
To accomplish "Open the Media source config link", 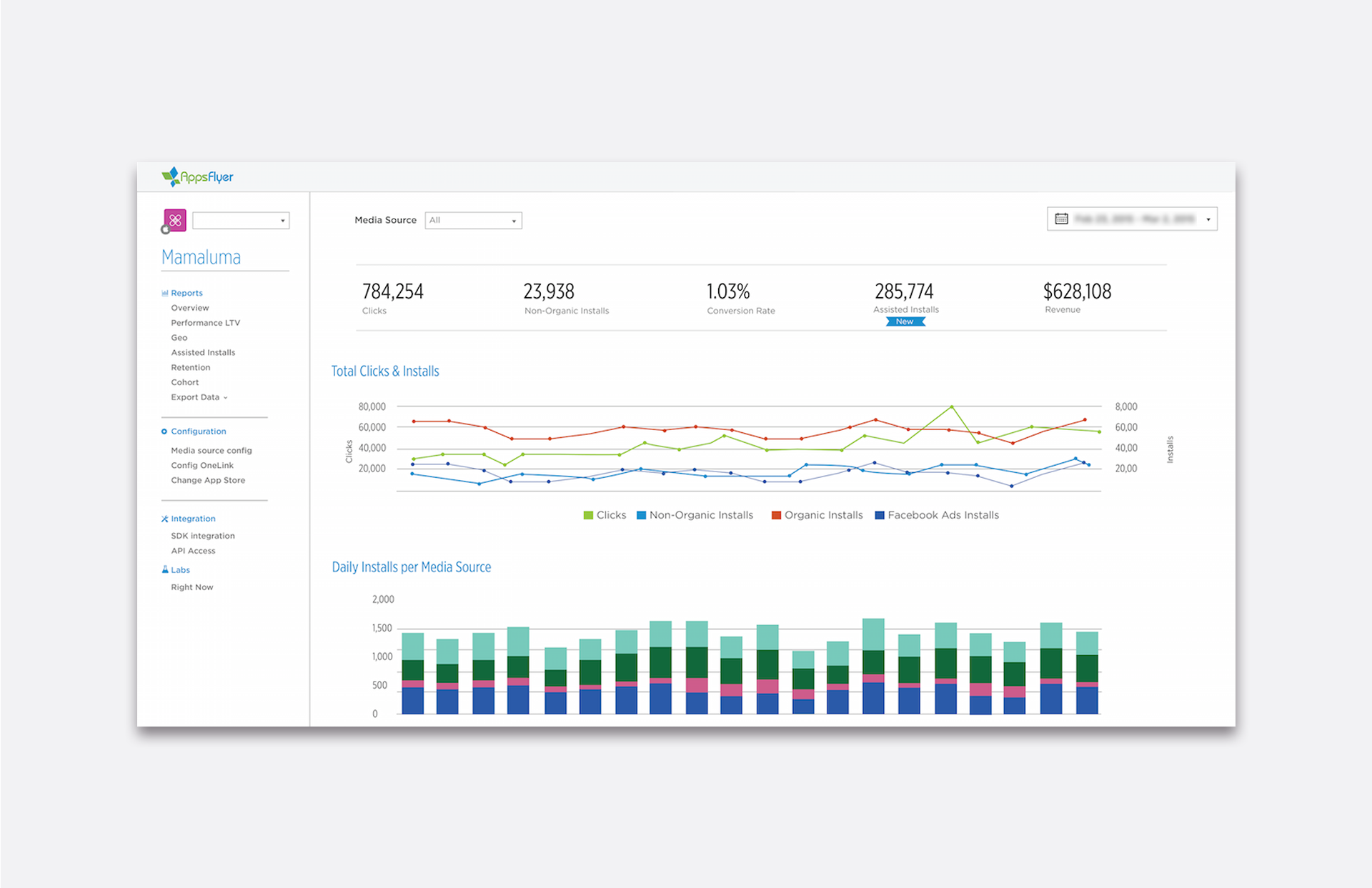I will click(x=211, y=451).
